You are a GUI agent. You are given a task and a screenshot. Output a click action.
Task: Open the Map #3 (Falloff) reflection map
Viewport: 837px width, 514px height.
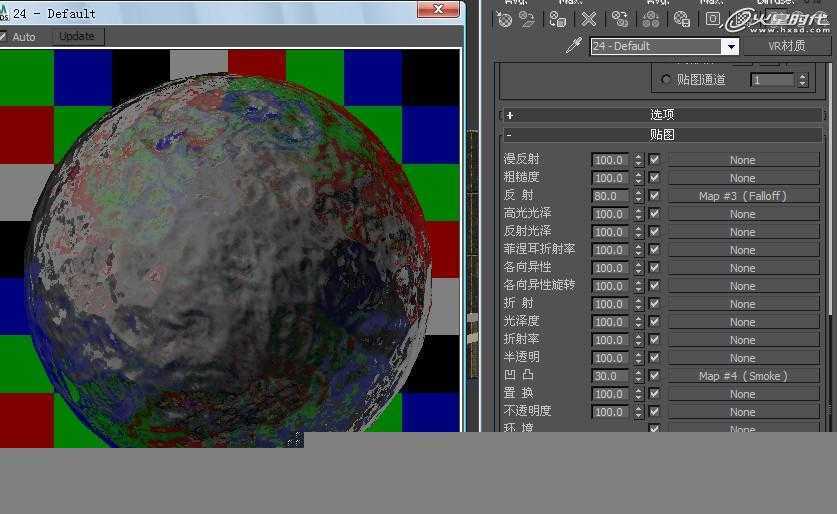(743, 196)
